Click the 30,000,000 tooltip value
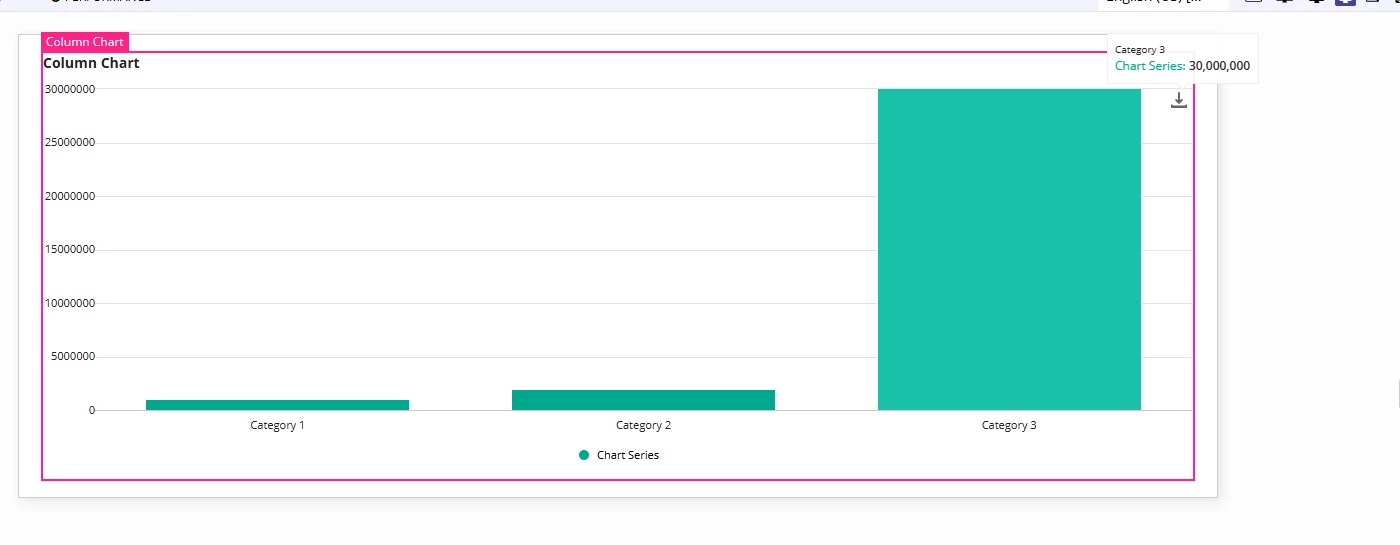The height and width of the screenshot is (545, 1400). [x=1219, y=66]
